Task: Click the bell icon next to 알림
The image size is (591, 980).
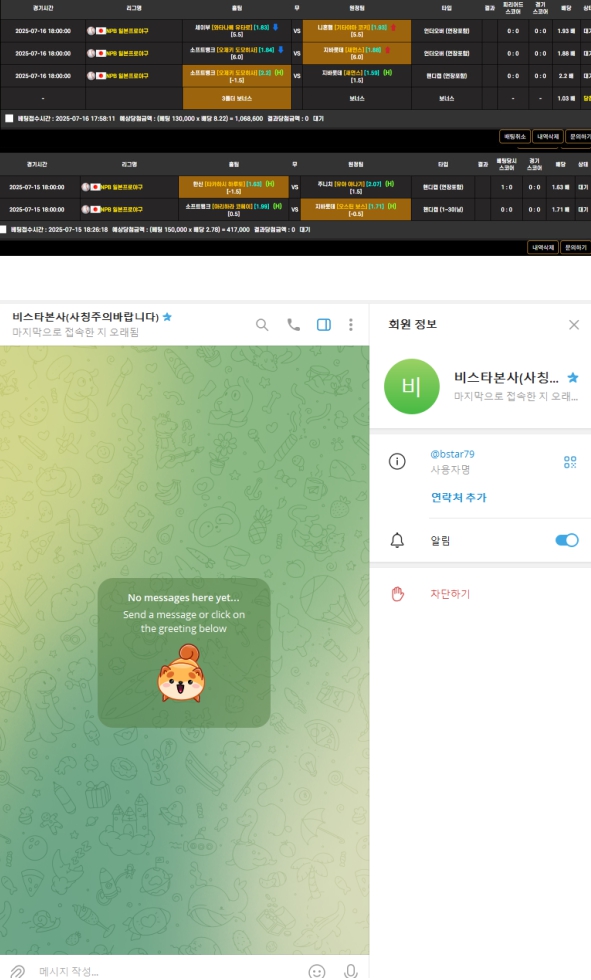Action: [x=397, y=540]
